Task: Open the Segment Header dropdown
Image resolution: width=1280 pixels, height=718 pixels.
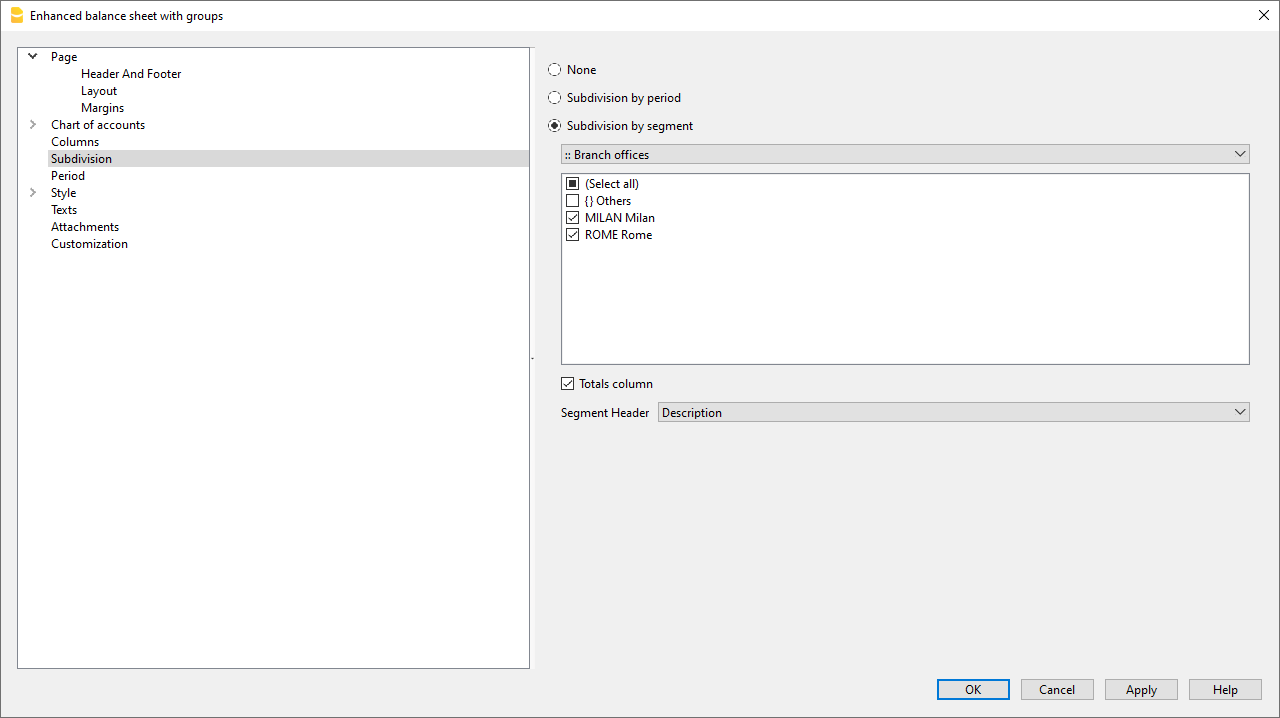Action: coord(953,413)
